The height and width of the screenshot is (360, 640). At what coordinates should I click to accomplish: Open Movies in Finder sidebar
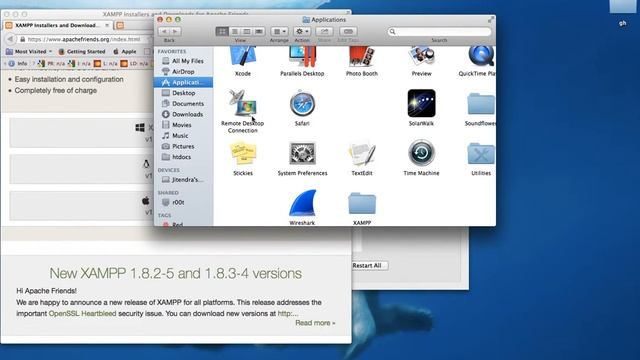(x=183, y=125)
